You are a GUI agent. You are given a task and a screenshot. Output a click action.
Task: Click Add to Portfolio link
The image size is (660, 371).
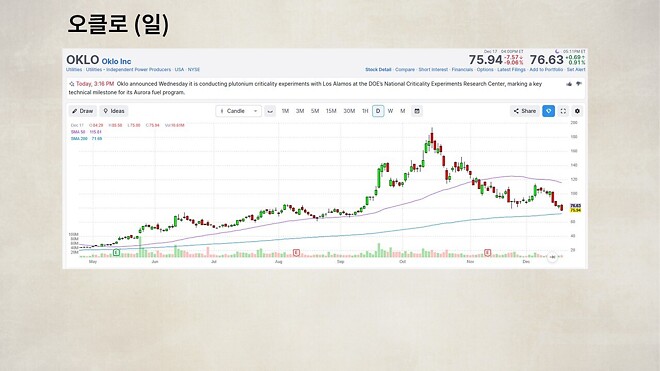click(546, 69)
